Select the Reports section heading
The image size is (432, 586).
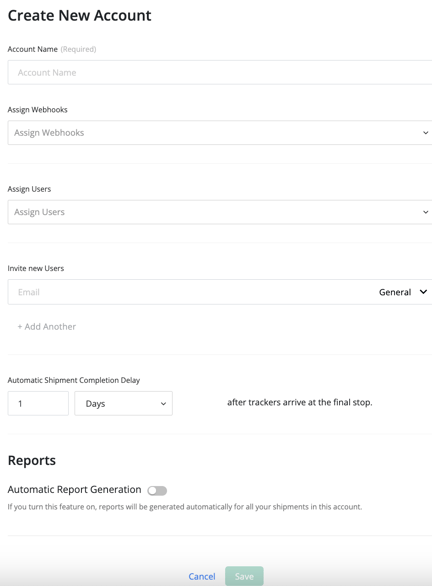[32, 460]
